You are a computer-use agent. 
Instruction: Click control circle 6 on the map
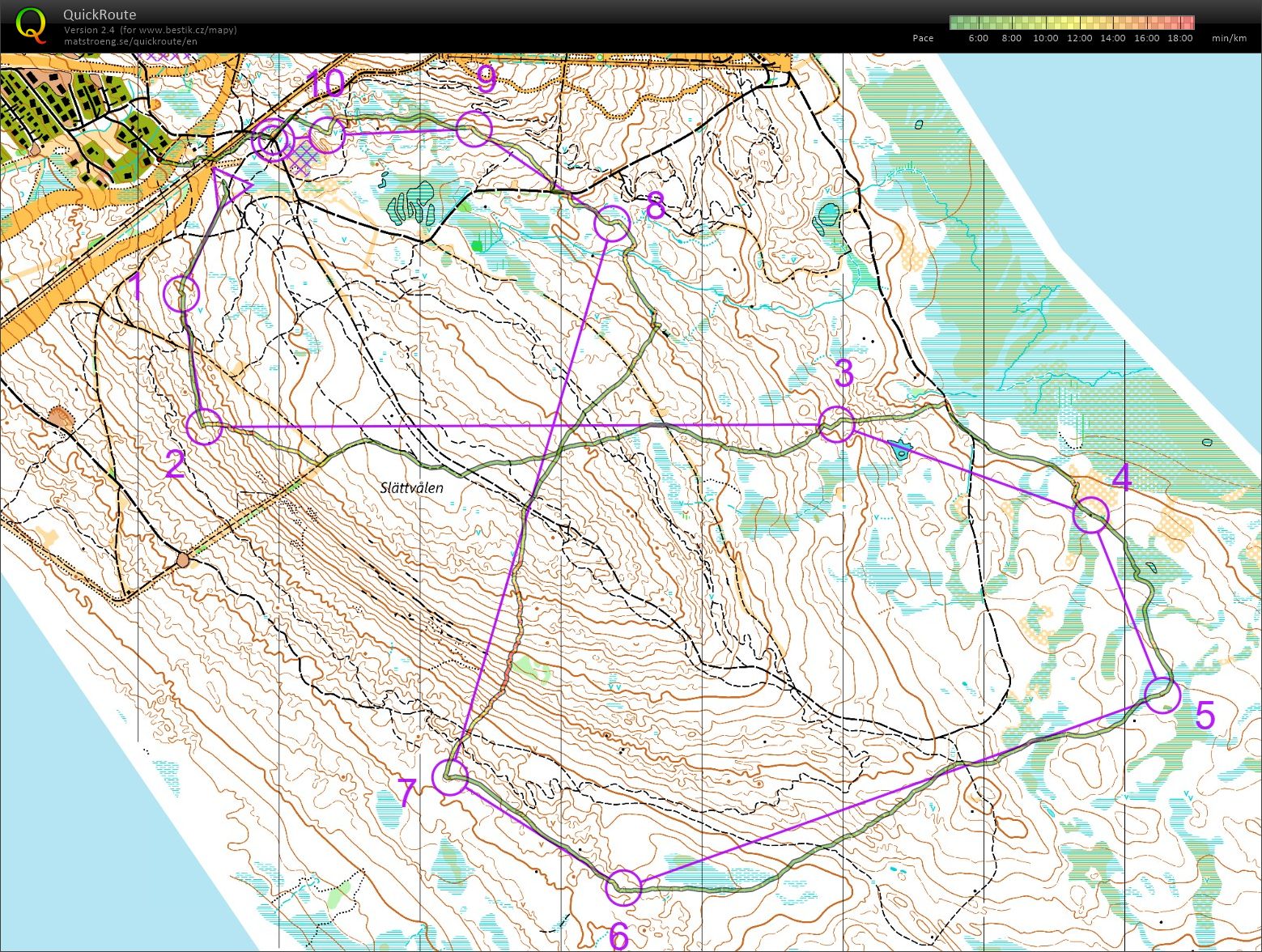click(x=624, y=887)
